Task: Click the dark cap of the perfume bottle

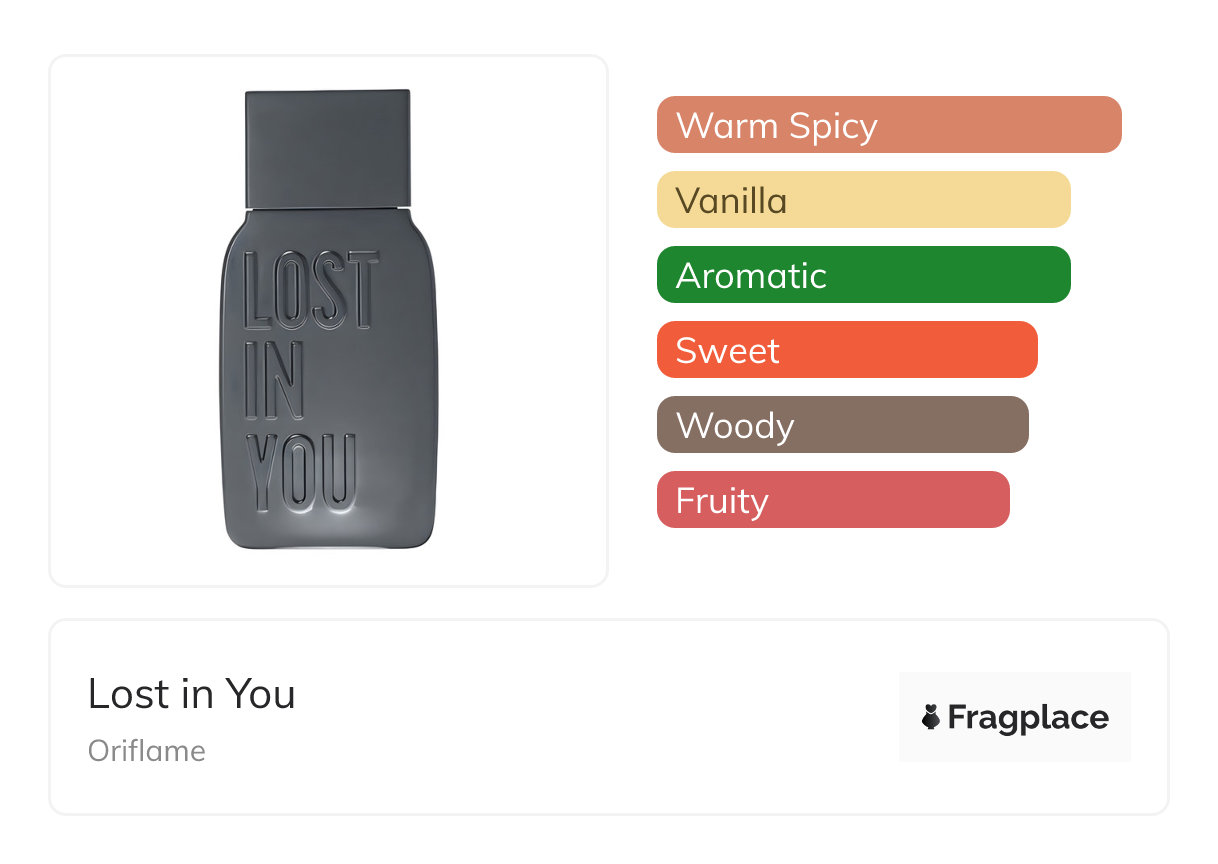Action: [x=328, y=148]
